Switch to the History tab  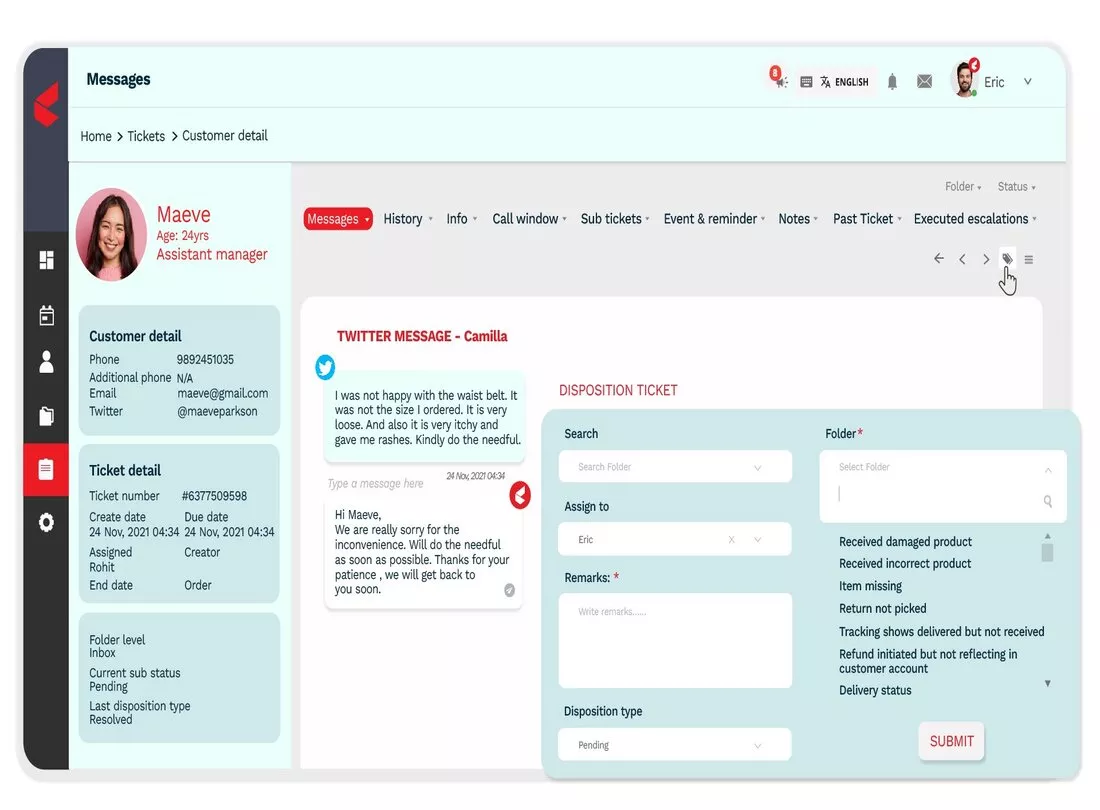pyautogui.click(x=405, y=218)
